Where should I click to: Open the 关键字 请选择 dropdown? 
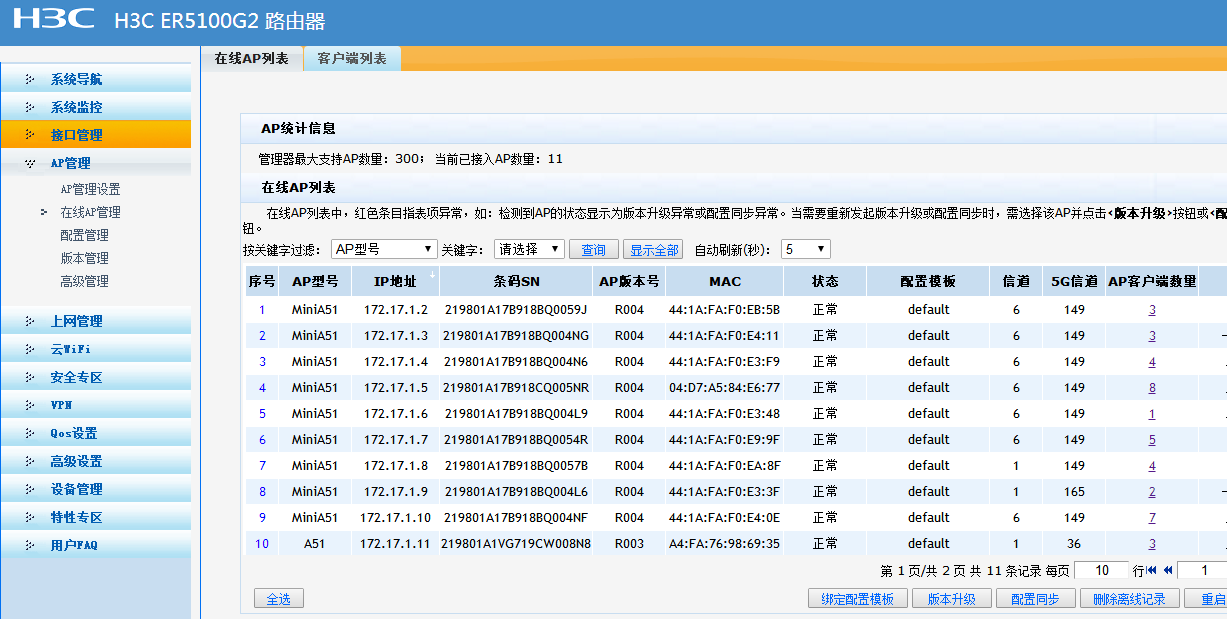pos(528,249)
